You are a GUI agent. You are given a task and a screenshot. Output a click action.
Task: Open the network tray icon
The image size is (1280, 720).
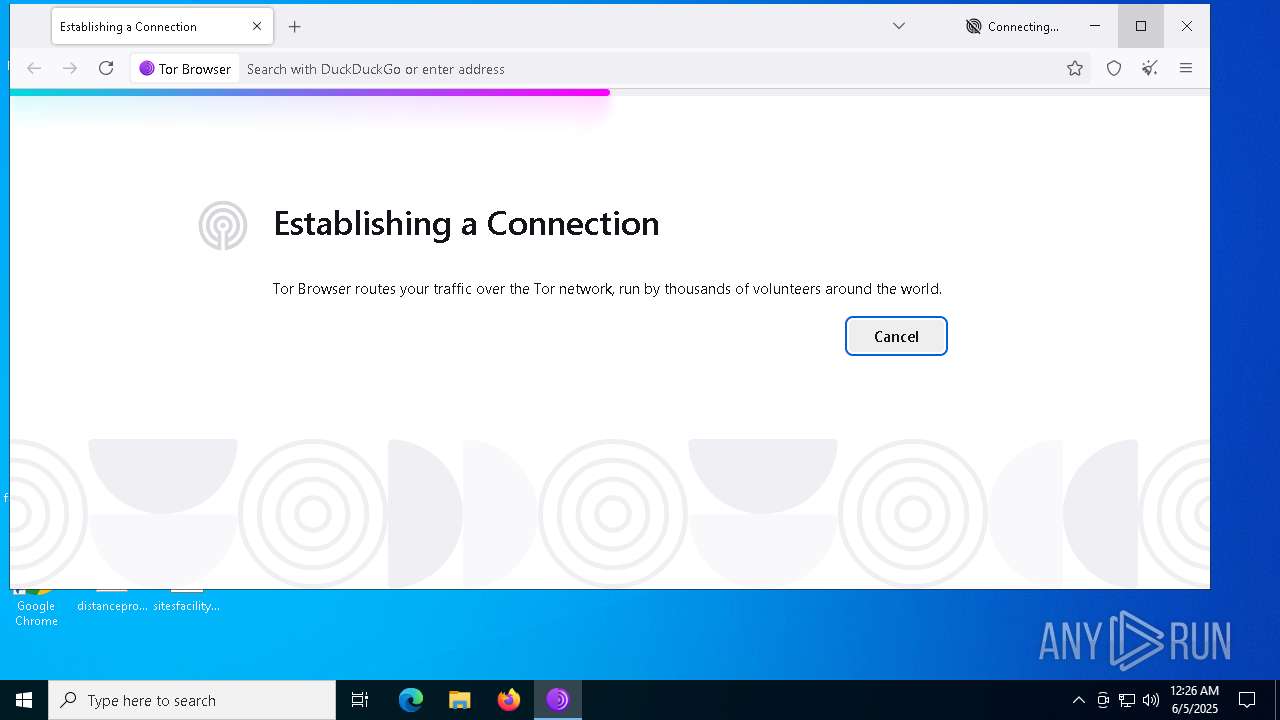1127,700
